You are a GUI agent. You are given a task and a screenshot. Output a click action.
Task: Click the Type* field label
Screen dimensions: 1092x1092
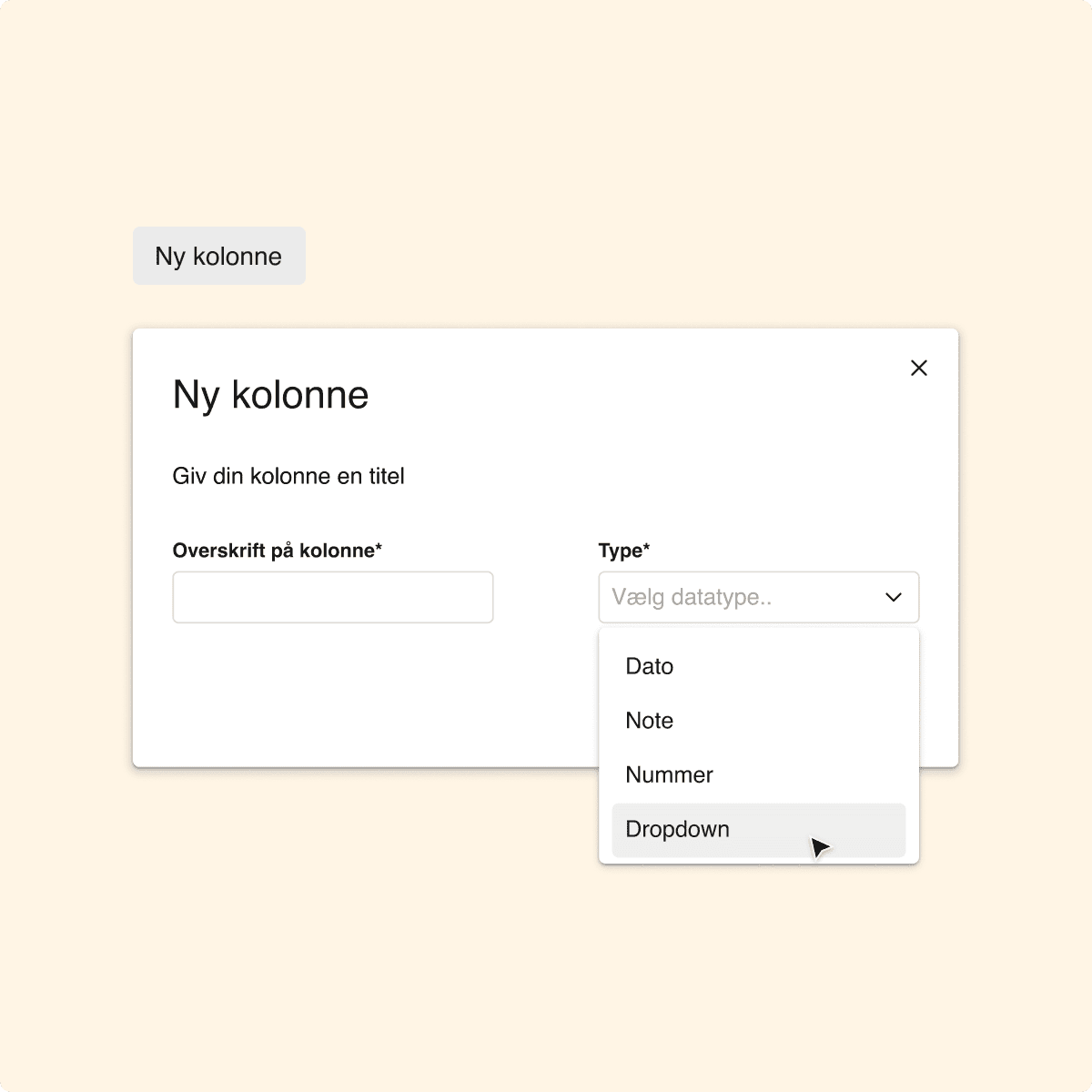point(623,550)
